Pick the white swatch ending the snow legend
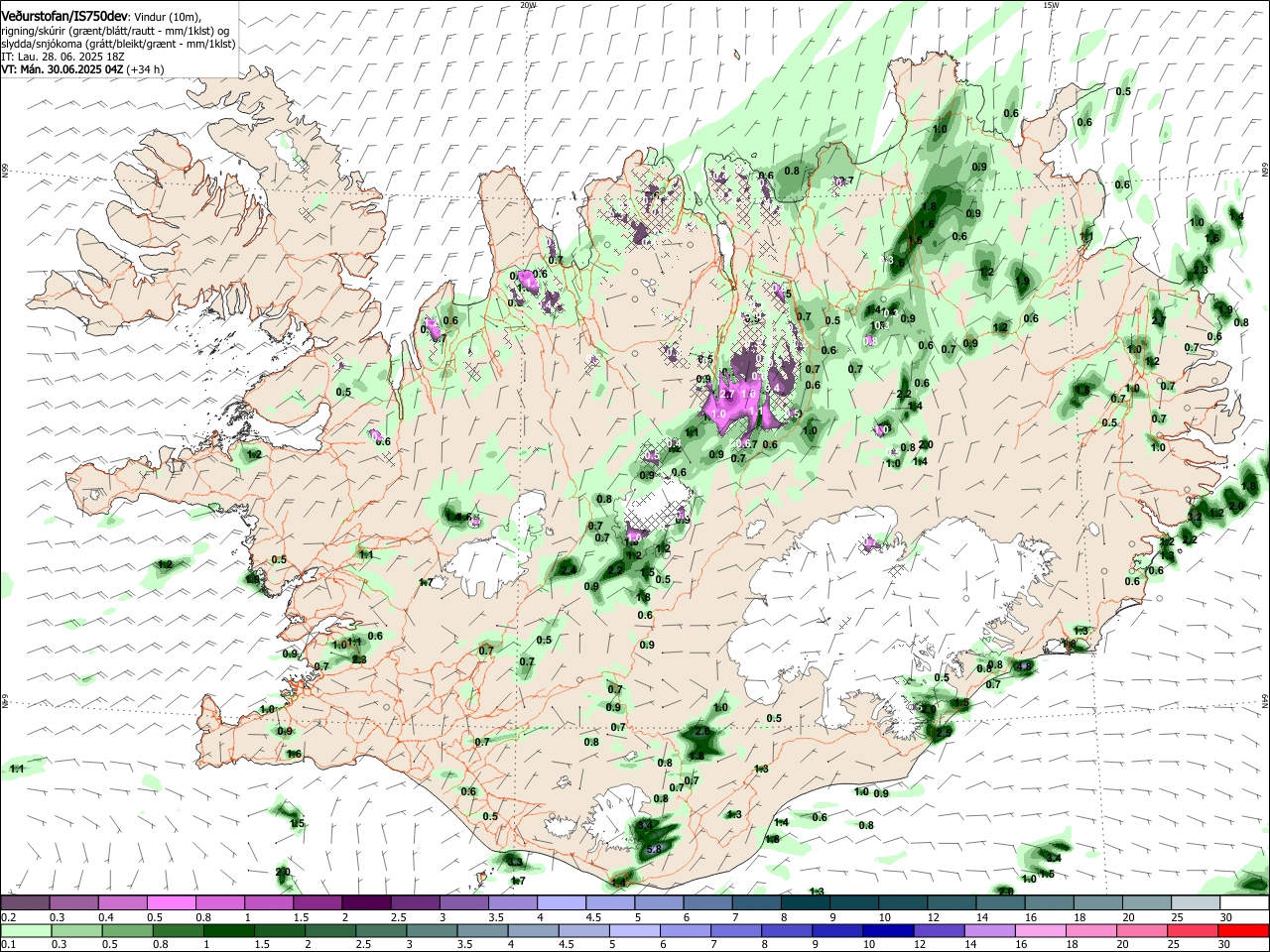 pyautogui.click(x=1243, y=903)
